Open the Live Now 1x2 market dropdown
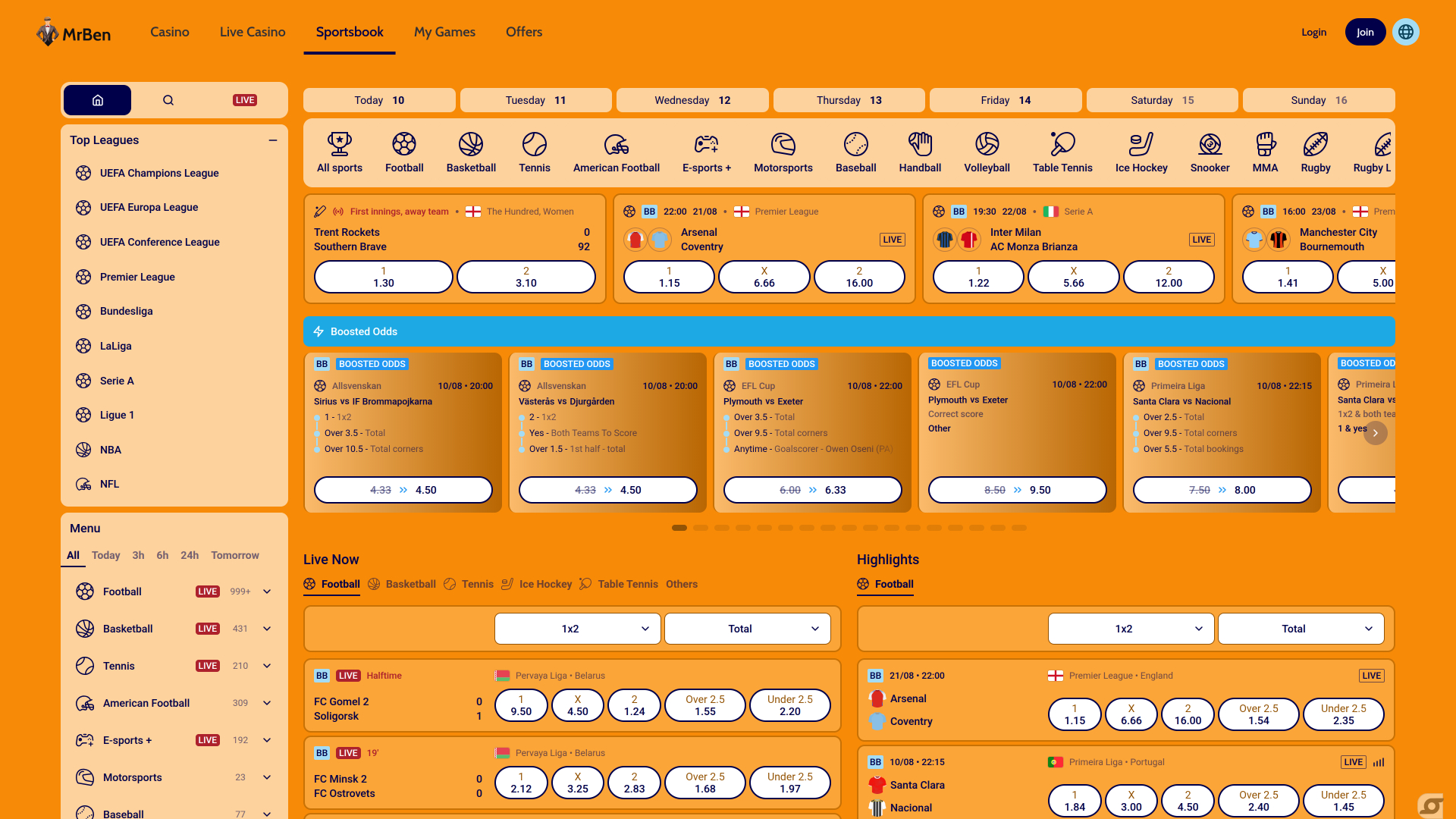The width and height of the screenshot is (1456, 819). (578, 629)
